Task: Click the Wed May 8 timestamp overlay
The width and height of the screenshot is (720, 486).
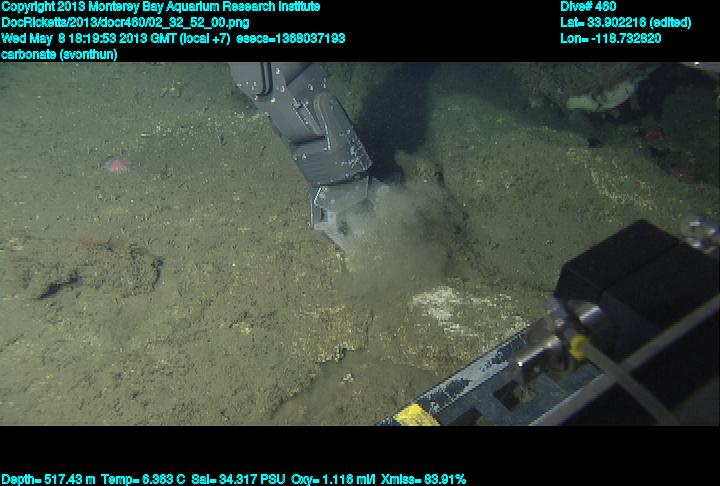Action: click(x=116, y=38)
